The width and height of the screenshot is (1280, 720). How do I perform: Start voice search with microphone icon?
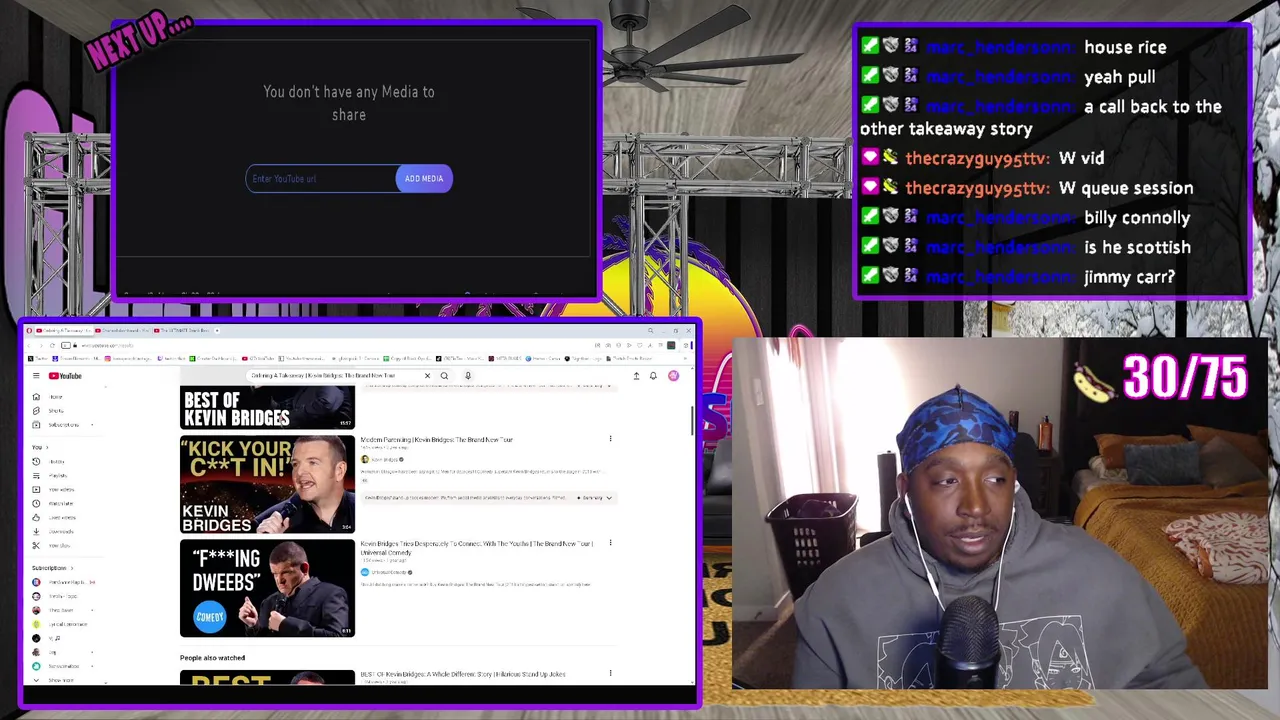467,376
